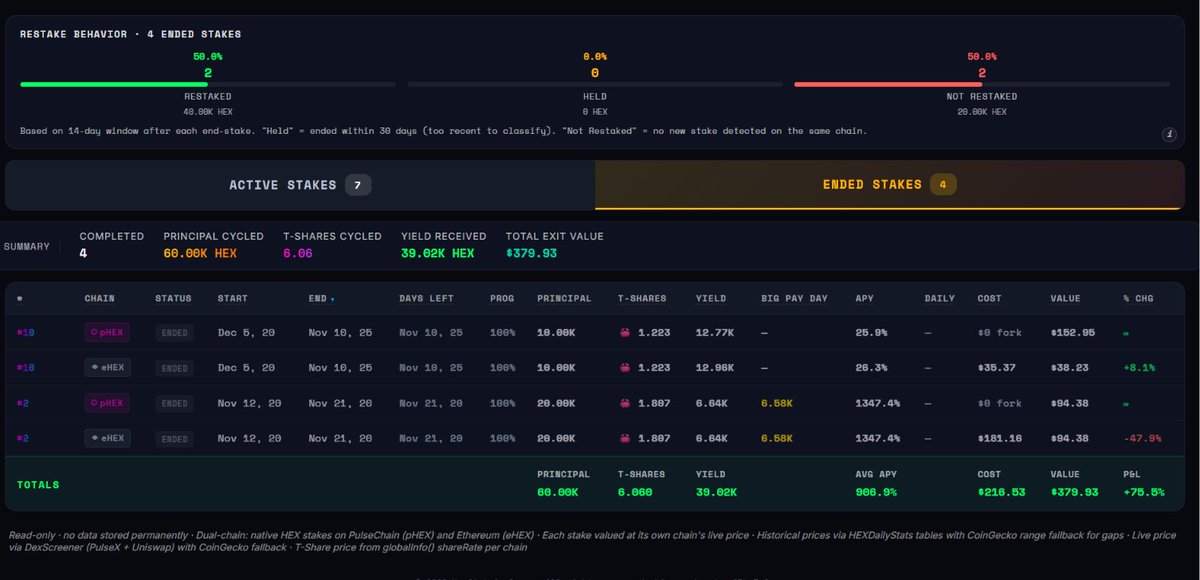This screenshot has width=1200, height=580.
Task: Switch to the Ended Stakes tab
Action: point(891,185)
